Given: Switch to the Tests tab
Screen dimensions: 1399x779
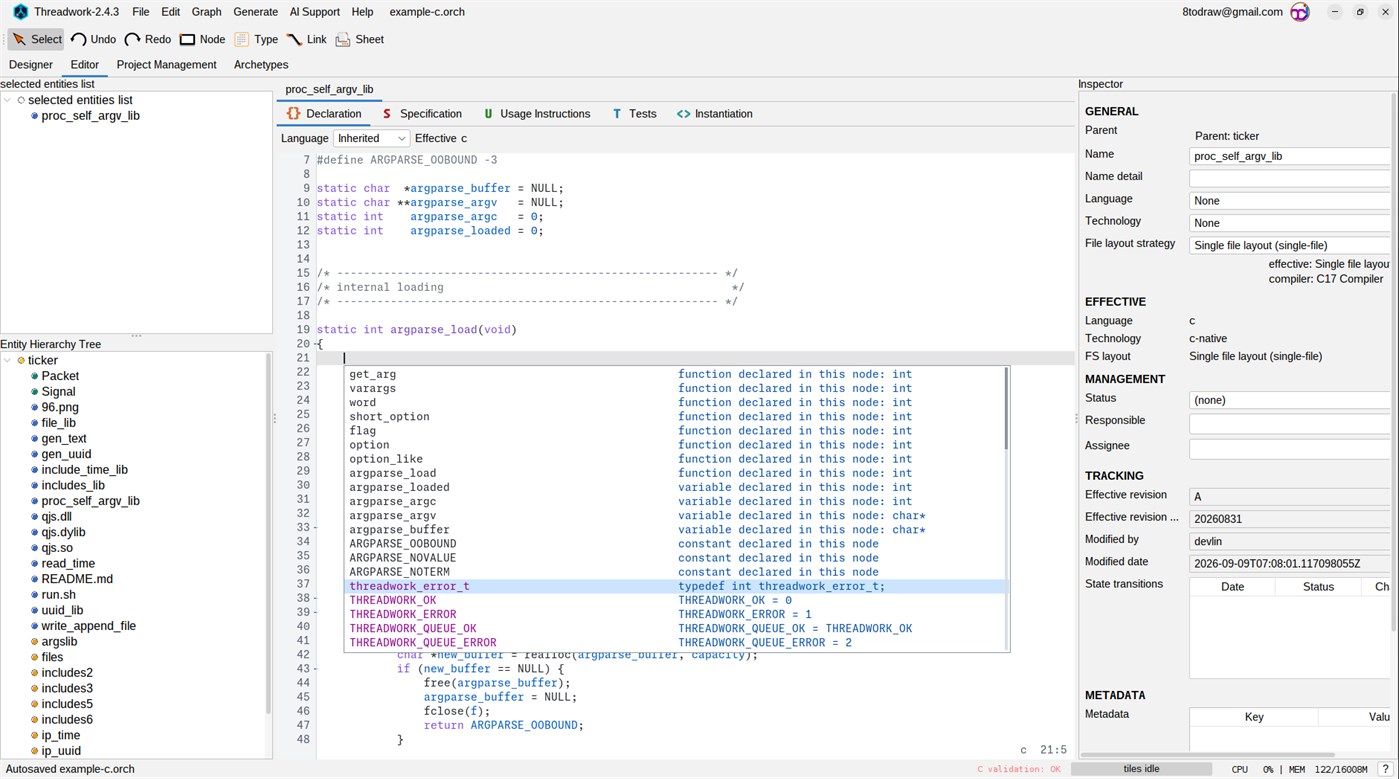Looking at the screenshot, I should pos(634,114).
